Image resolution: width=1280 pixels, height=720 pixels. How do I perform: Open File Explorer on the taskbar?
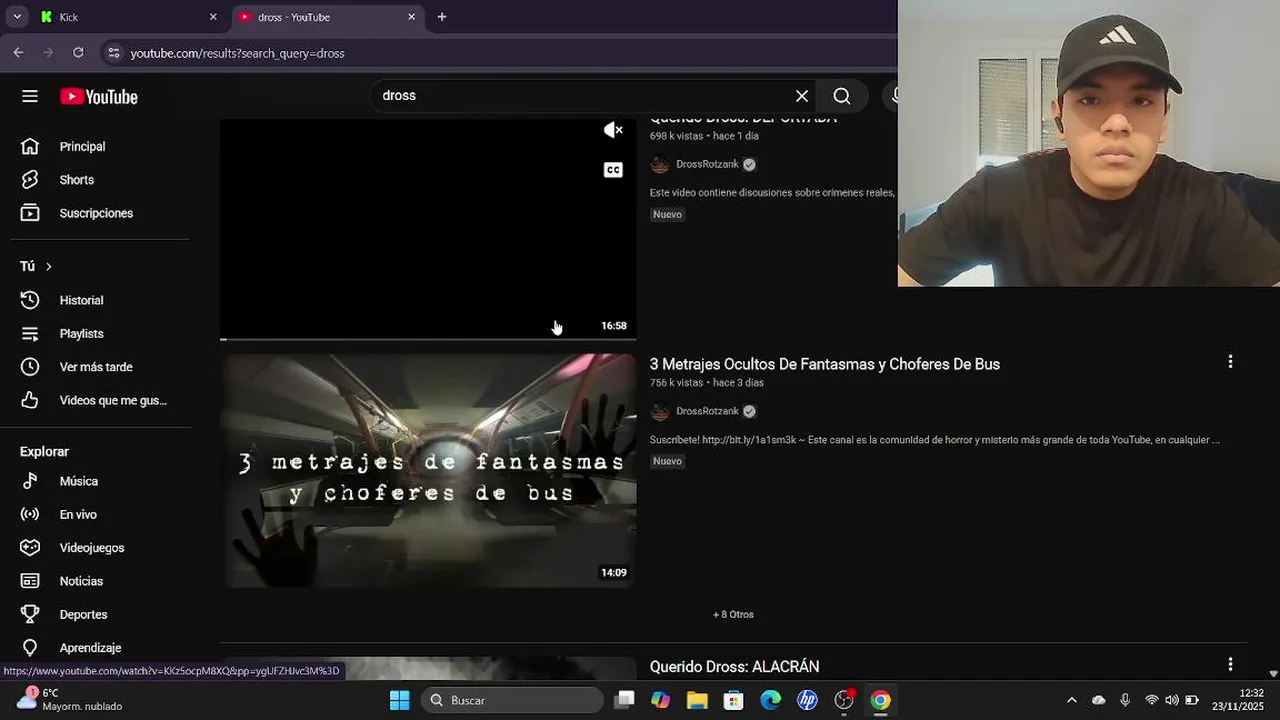coord(697,700)
